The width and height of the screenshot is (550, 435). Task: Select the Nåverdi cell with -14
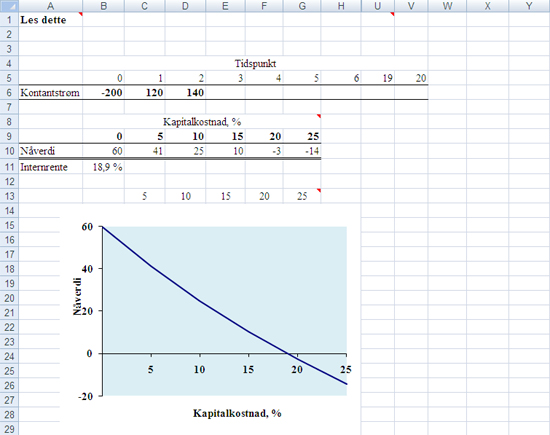click(x=302, y=151)
